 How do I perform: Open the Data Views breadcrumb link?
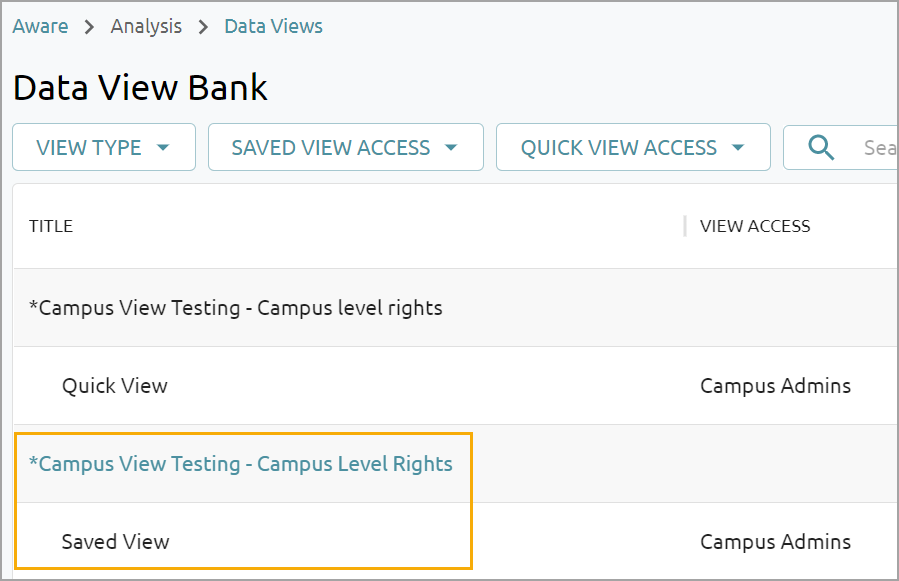[x=273, y=26]
